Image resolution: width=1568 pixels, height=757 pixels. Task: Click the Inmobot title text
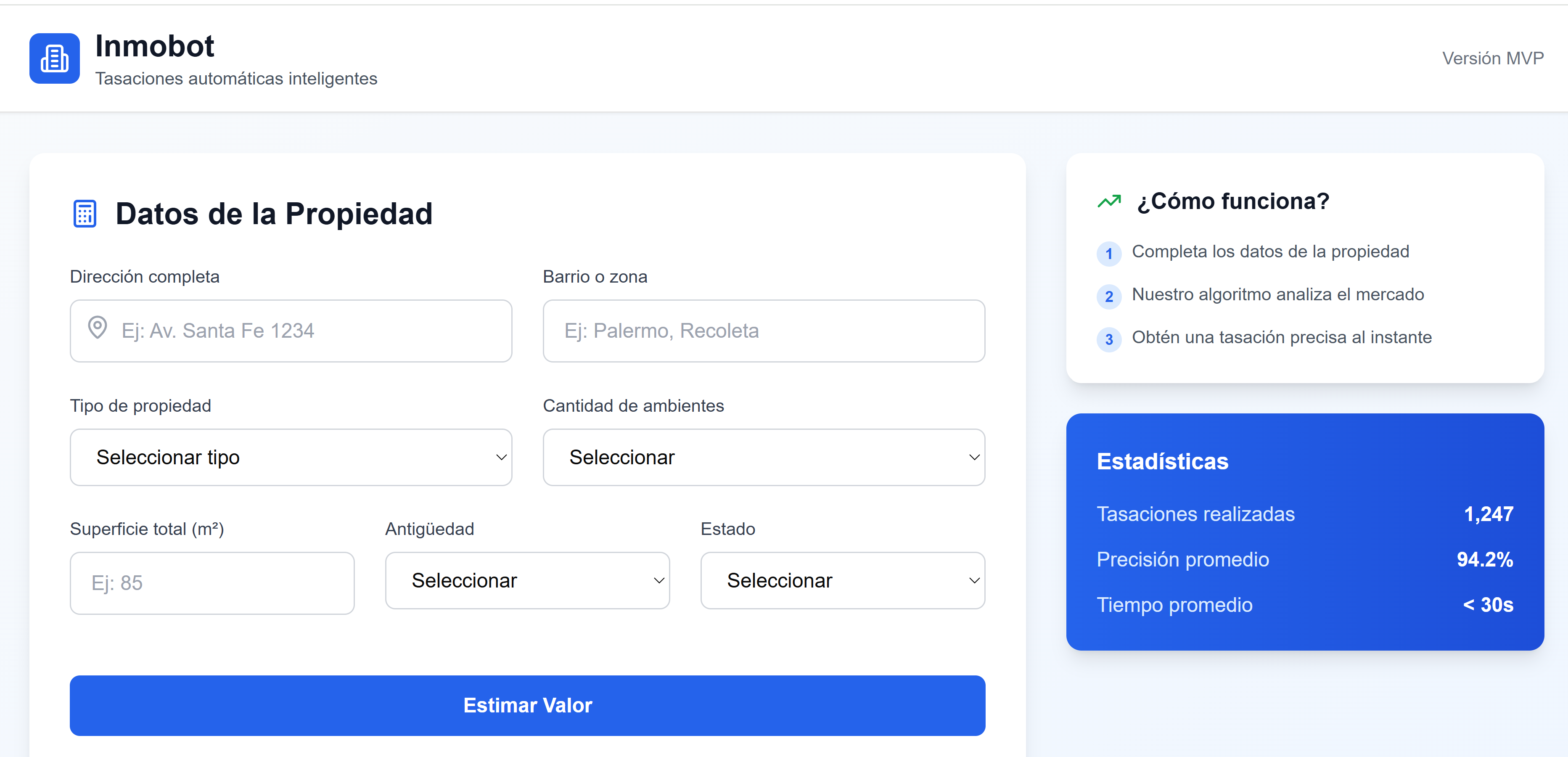[155, 46]
